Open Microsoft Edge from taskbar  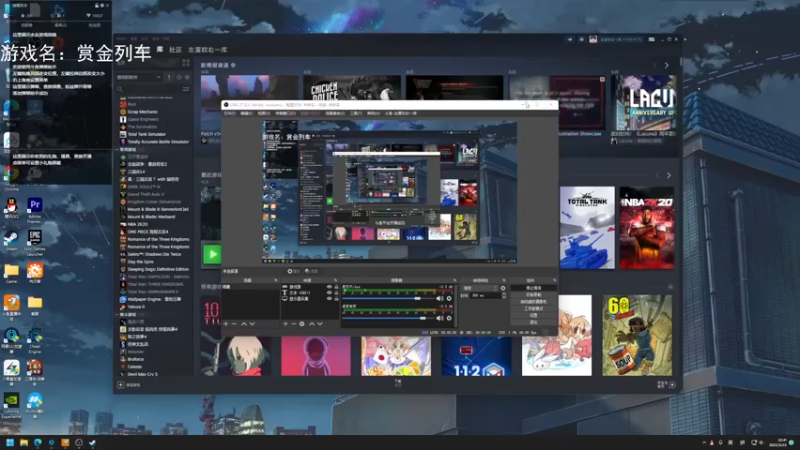[x=38, y=442]
